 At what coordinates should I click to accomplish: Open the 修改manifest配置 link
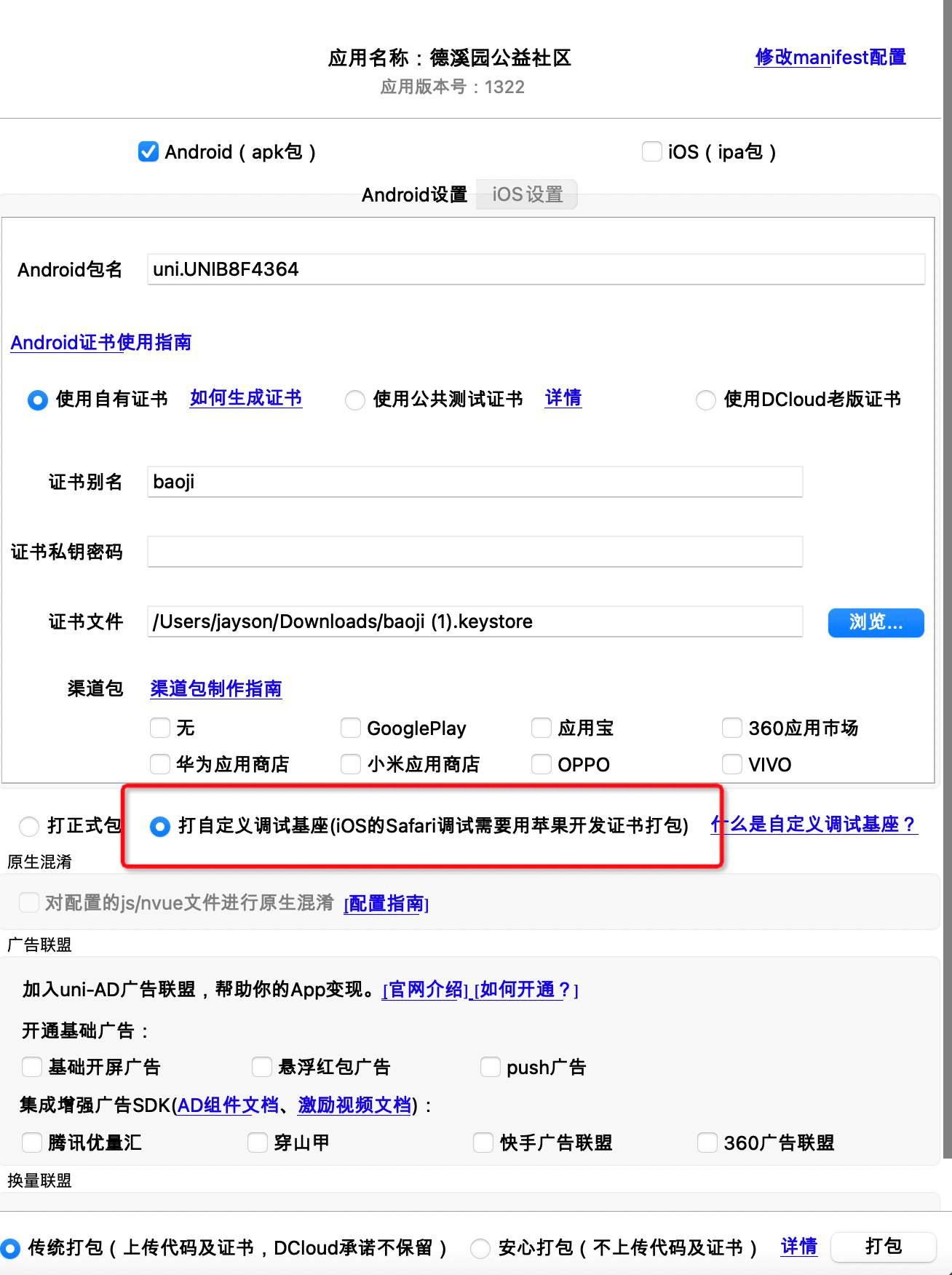[830, 57]
